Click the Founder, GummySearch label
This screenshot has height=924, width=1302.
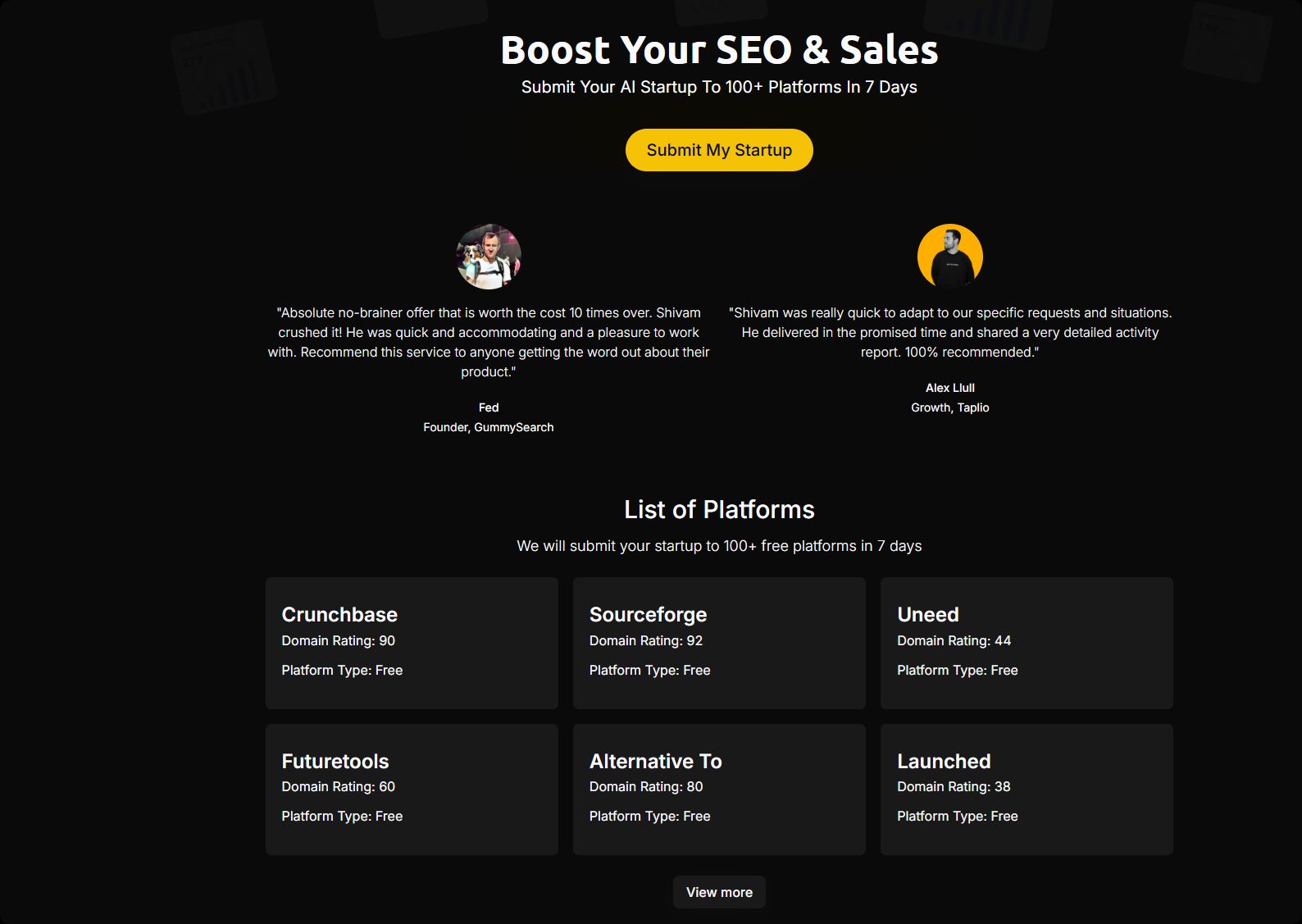(489, 427)
